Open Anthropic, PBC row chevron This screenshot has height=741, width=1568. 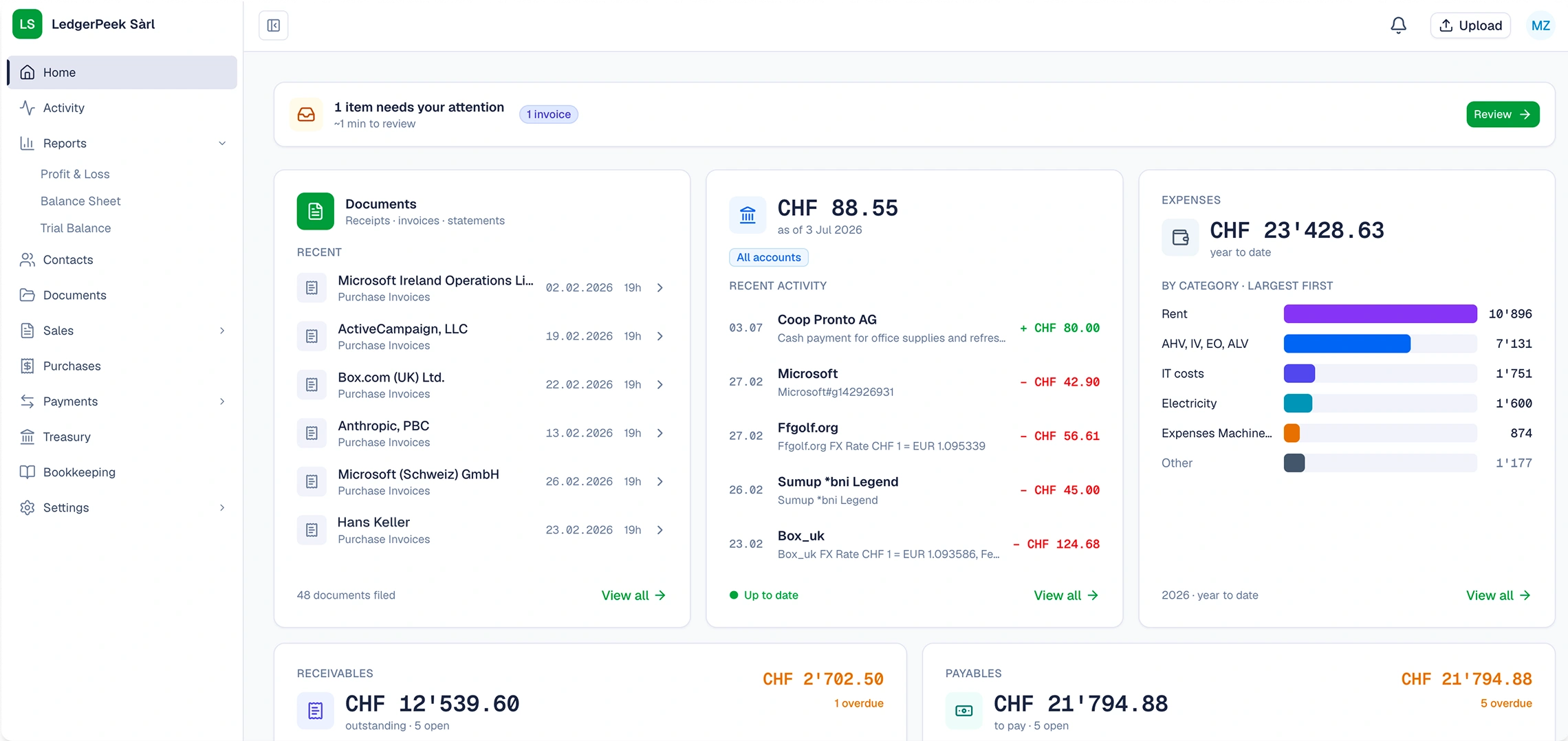pos(660,433)
